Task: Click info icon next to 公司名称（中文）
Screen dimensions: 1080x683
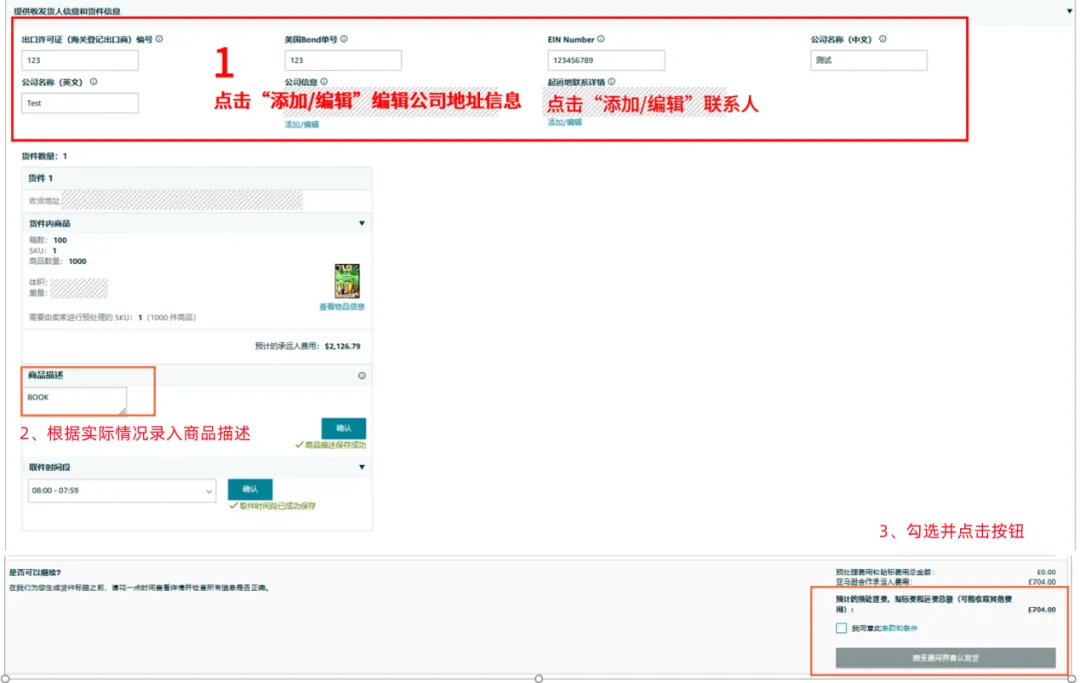Action: click(882, 39)
